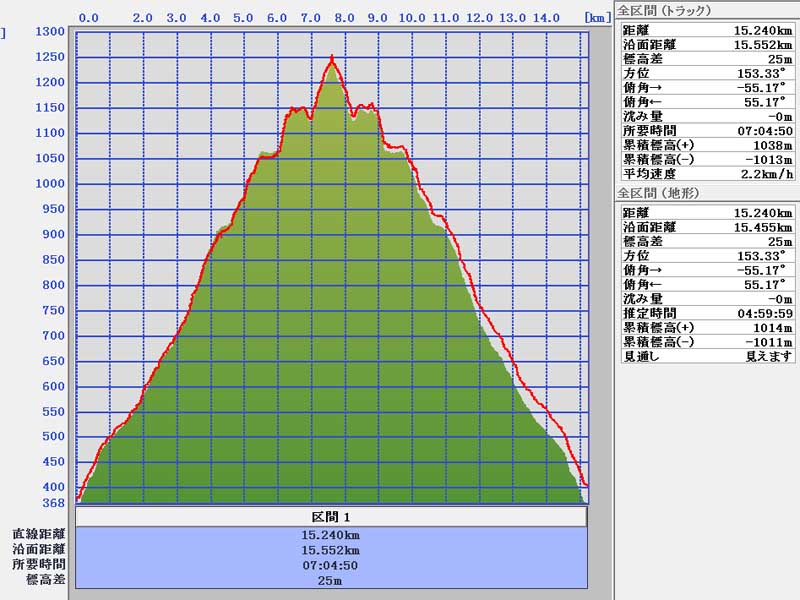The width and height of the screenshot is (800, 600).
Task: Select the 直線距離 label below the graph
Action: (x=39, y=534)
